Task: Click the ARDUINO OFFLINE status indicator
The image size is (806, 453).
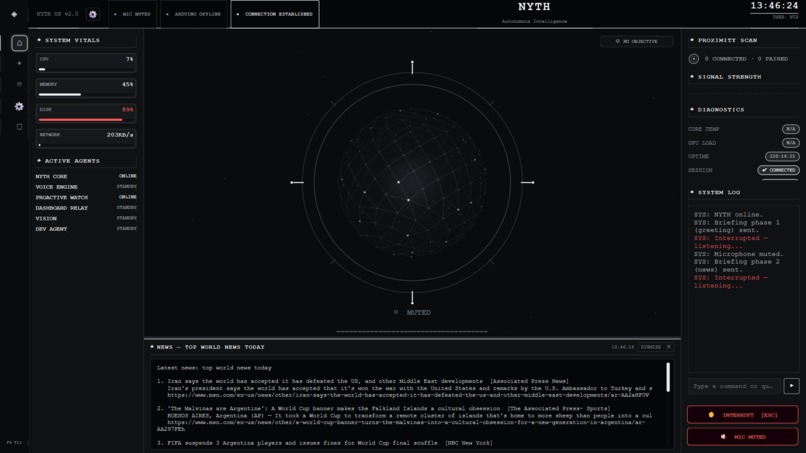Action: [x=194, y=14]
